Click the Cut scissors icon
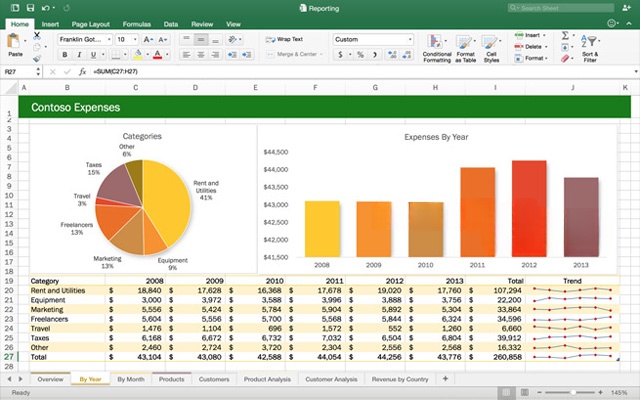Image resolution: width=640 pixels, height=400 pixels. click(37, 36)
